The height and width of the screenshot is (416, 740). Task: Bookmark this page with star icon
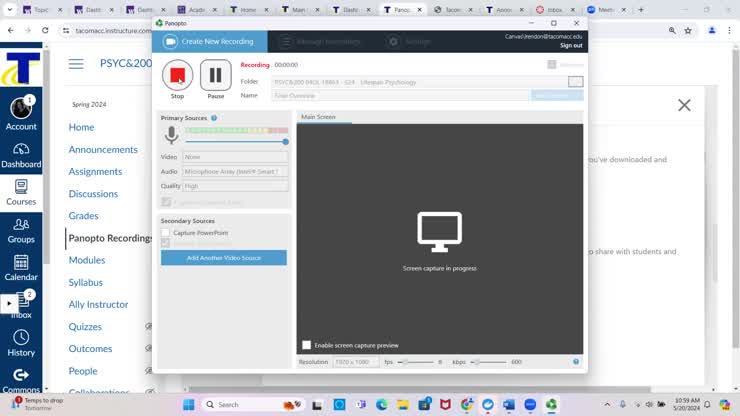pos(688,31)
